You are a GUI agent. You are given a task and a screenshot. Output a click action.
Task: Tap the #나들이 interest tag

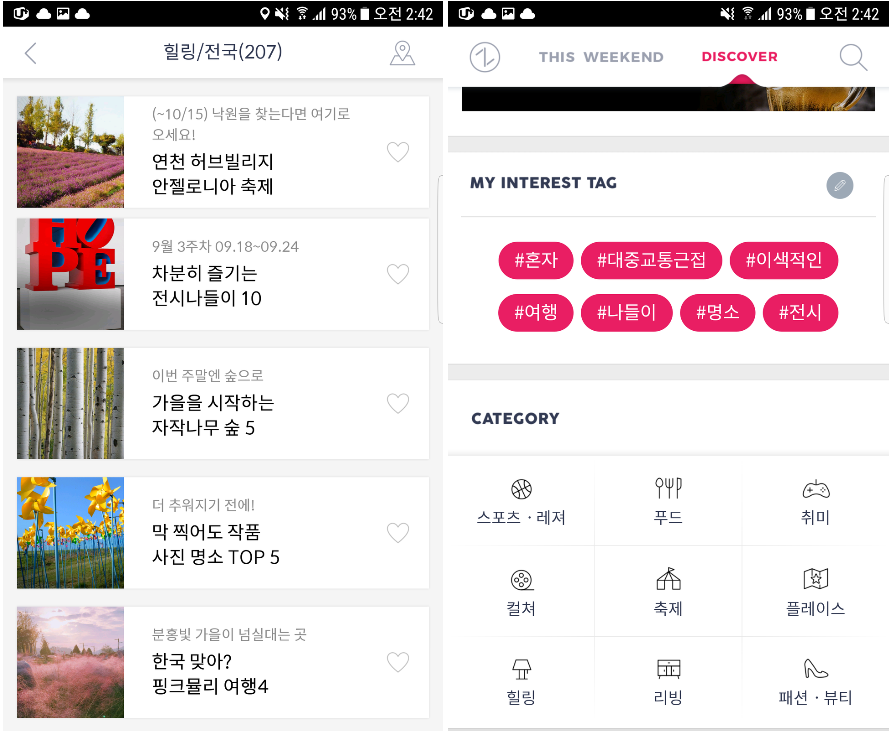coord(626,312)
